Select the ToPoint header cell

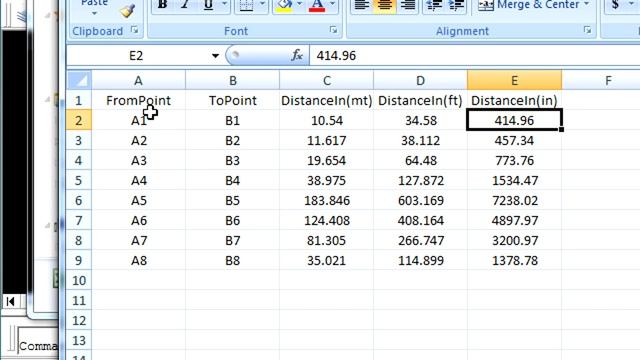(232, 100)
